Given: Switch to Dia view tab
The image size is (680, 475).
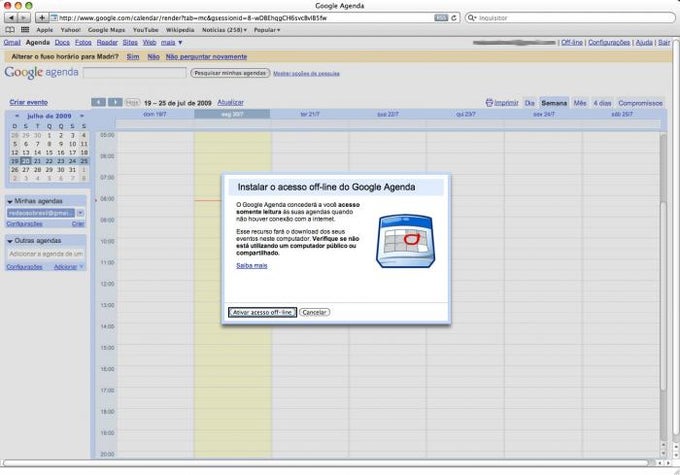Looking at the screenshot, I should (530, 103).
